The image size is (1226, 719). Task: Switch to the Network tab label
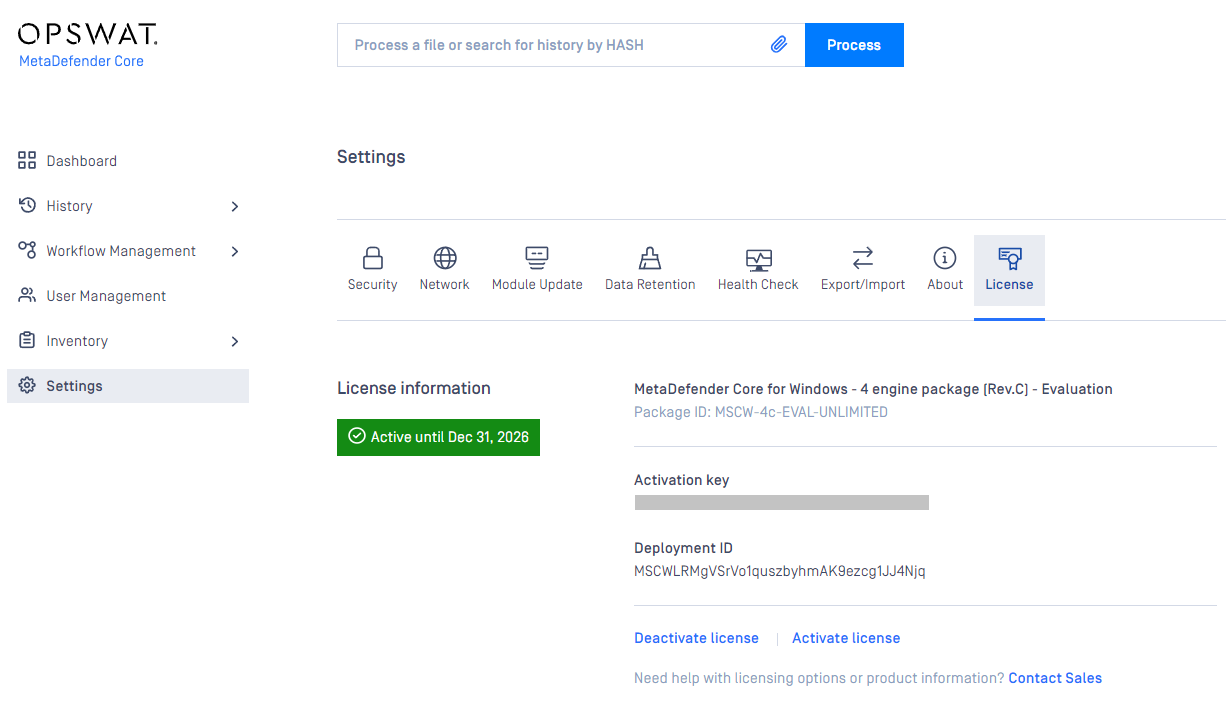pyautogui.click(x=444, y=285)
